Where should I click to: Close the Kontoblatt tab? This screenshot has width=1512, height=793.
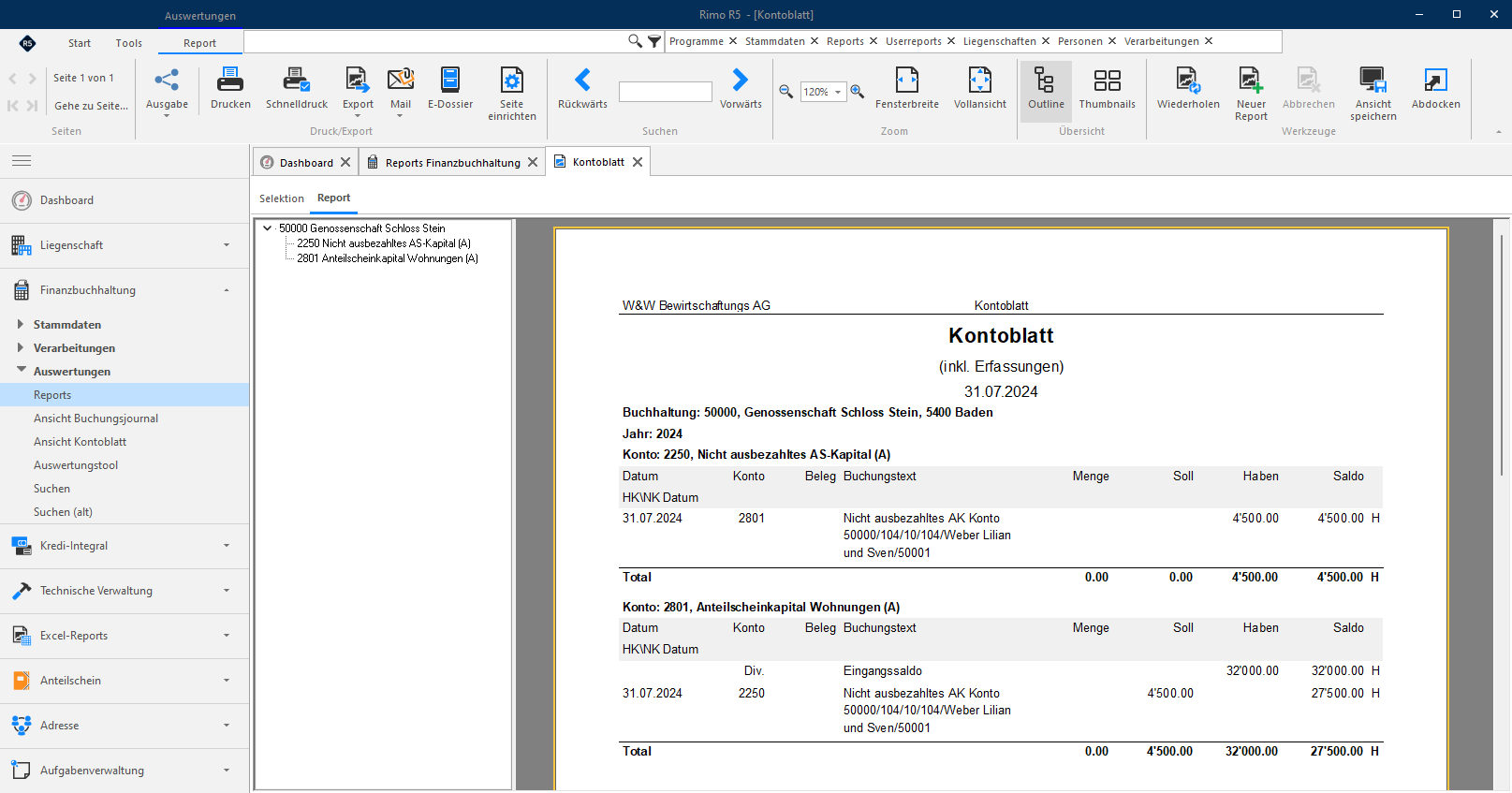(x=638, y=162)
